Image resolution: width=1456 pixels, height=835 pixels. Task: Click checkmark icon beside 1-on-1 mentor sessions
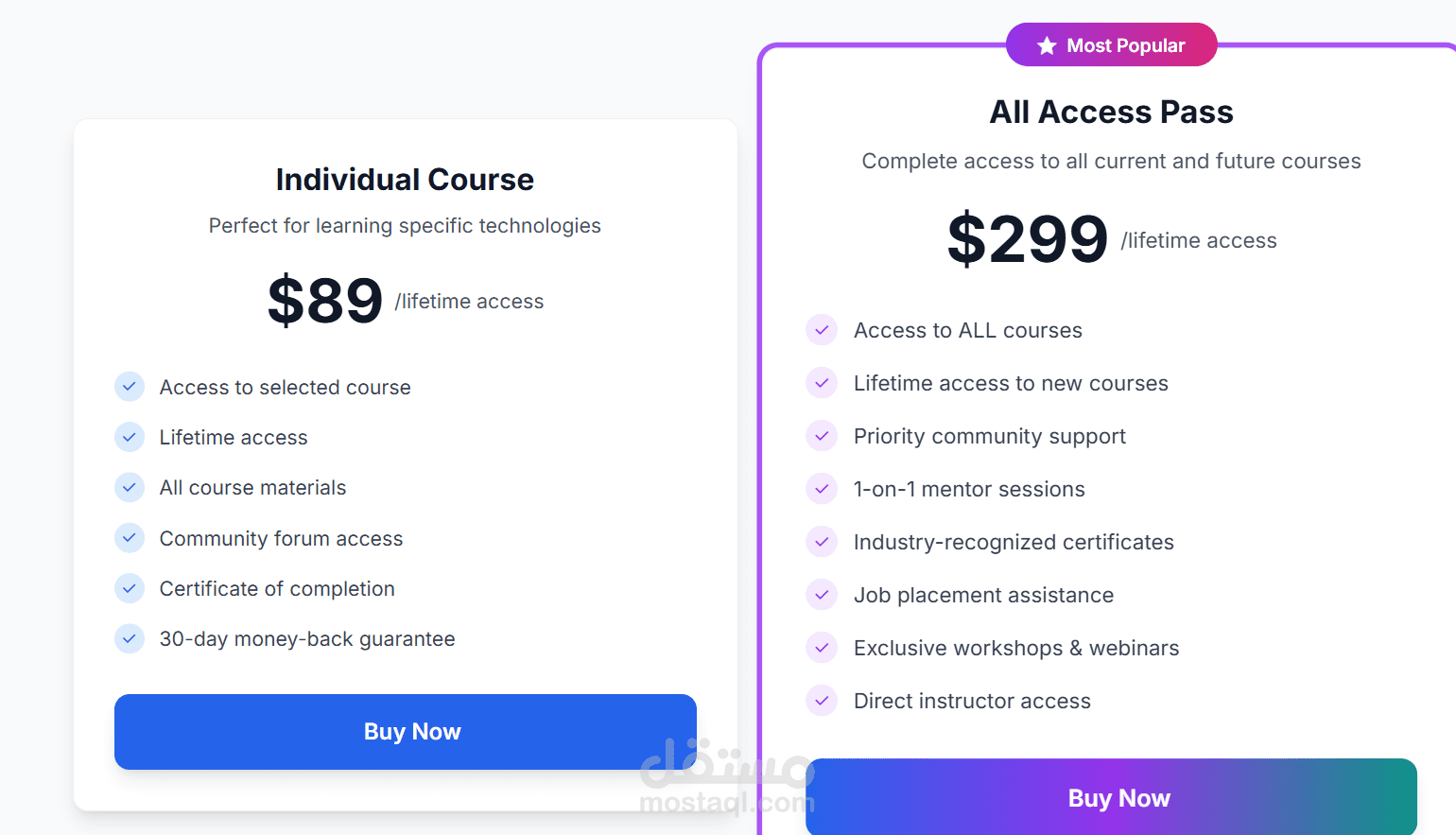[822, 489]
